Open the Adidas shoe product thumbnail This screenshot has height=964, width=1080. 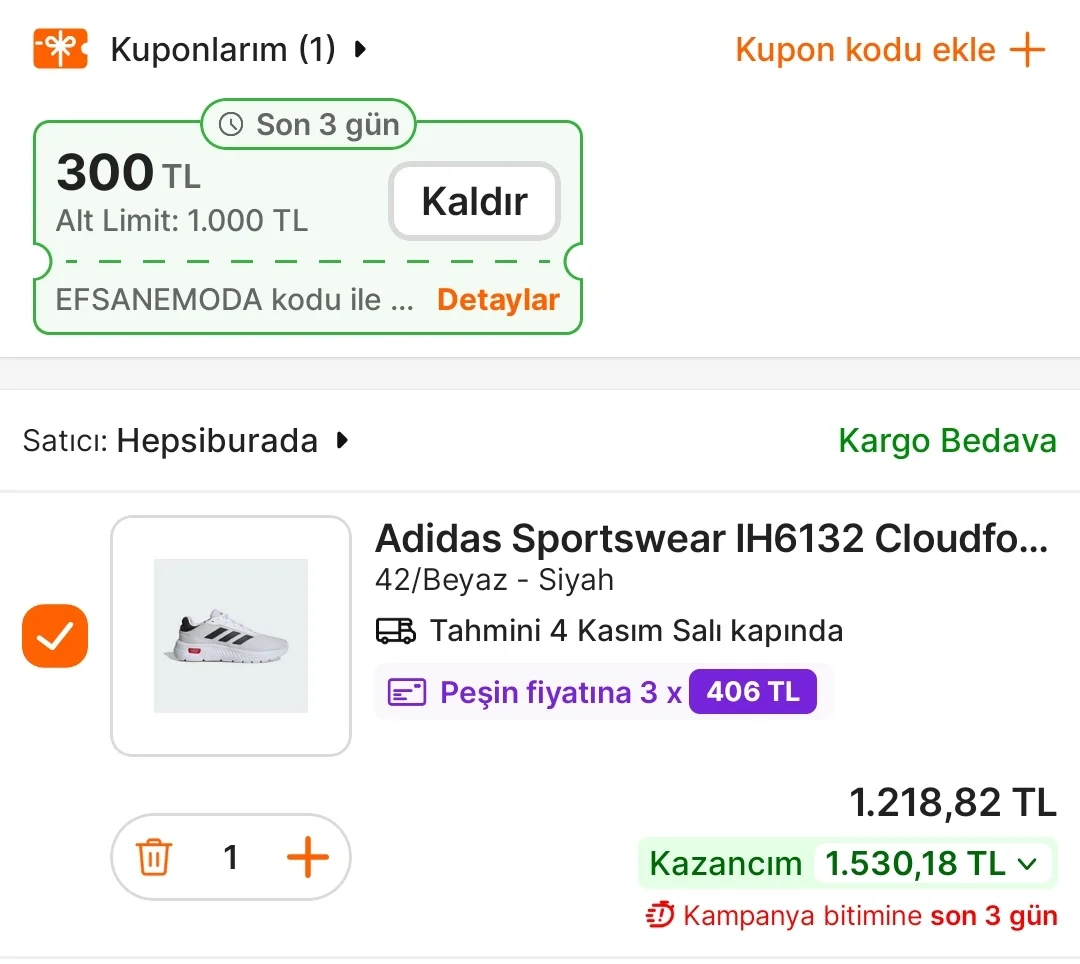(231, 636)
